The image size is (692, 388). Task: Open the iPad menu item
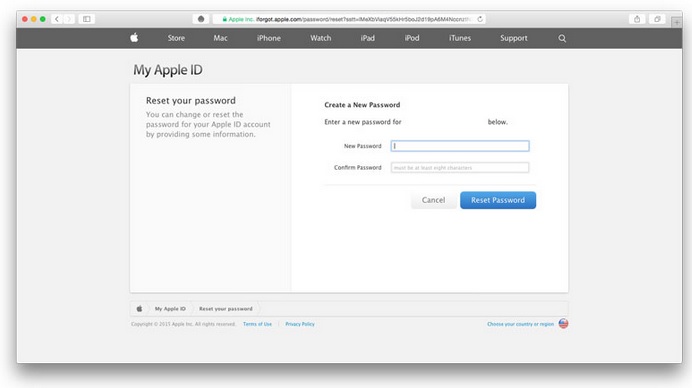[368, 38]
